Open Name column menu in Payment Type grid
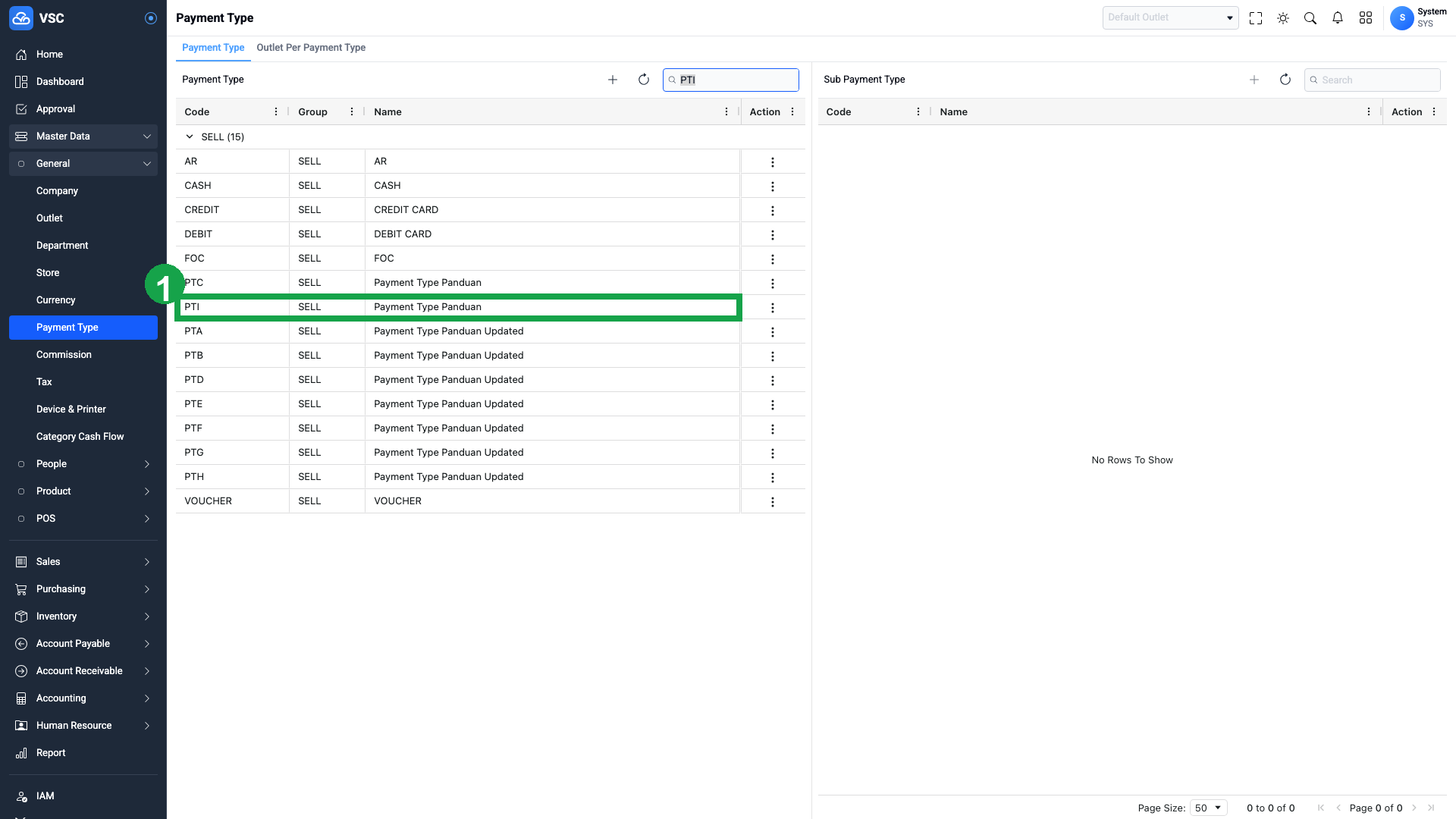The height and width of the screenshot is (819, 1456). (726, 111)
